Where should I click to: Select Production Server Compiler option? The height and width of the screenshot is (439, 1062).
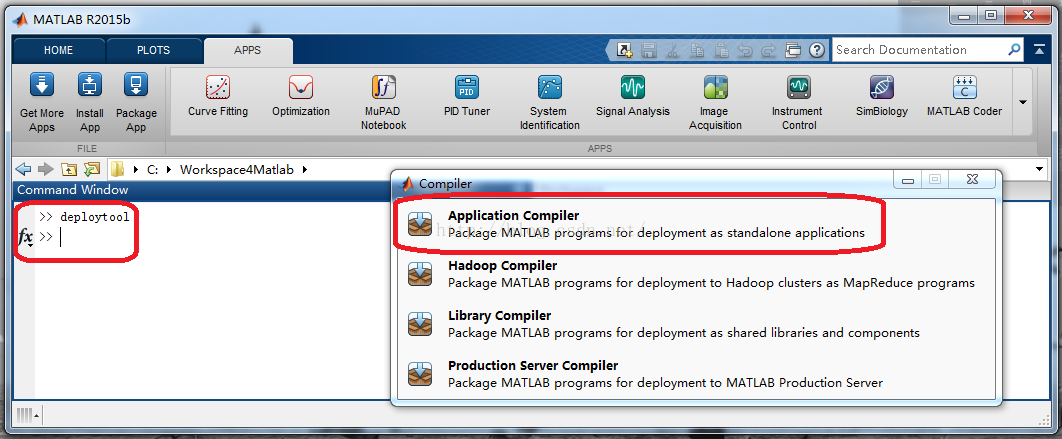tap(696, 374)
